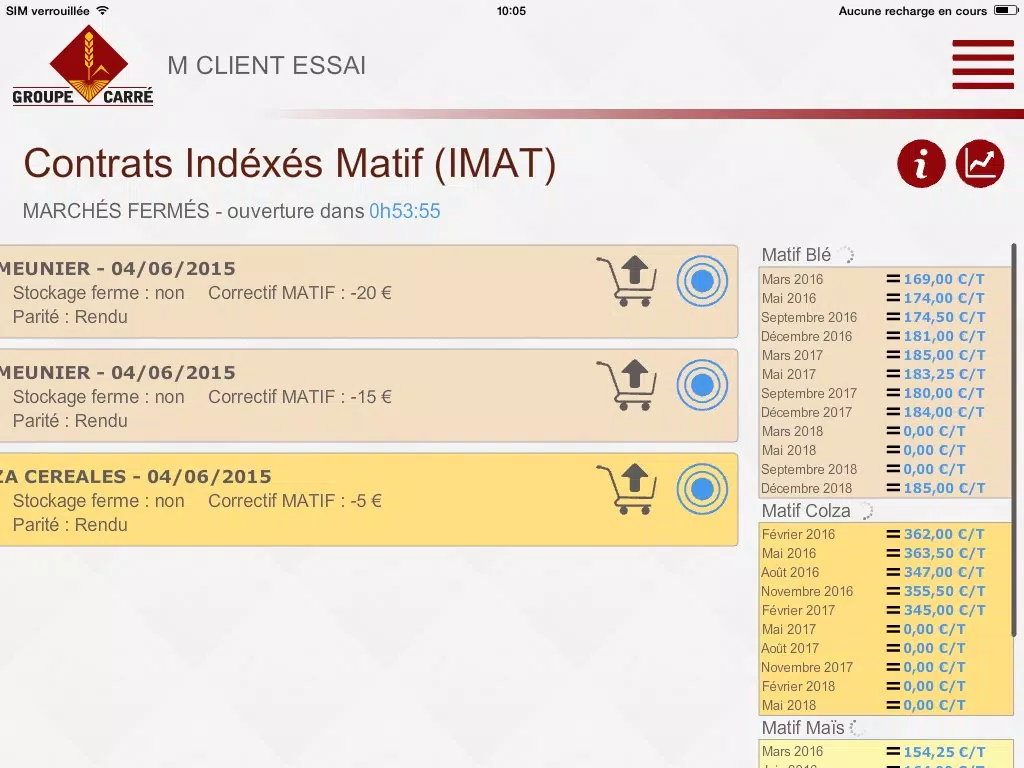Tap blue target icon for Correctif -15 € contract

702,385
